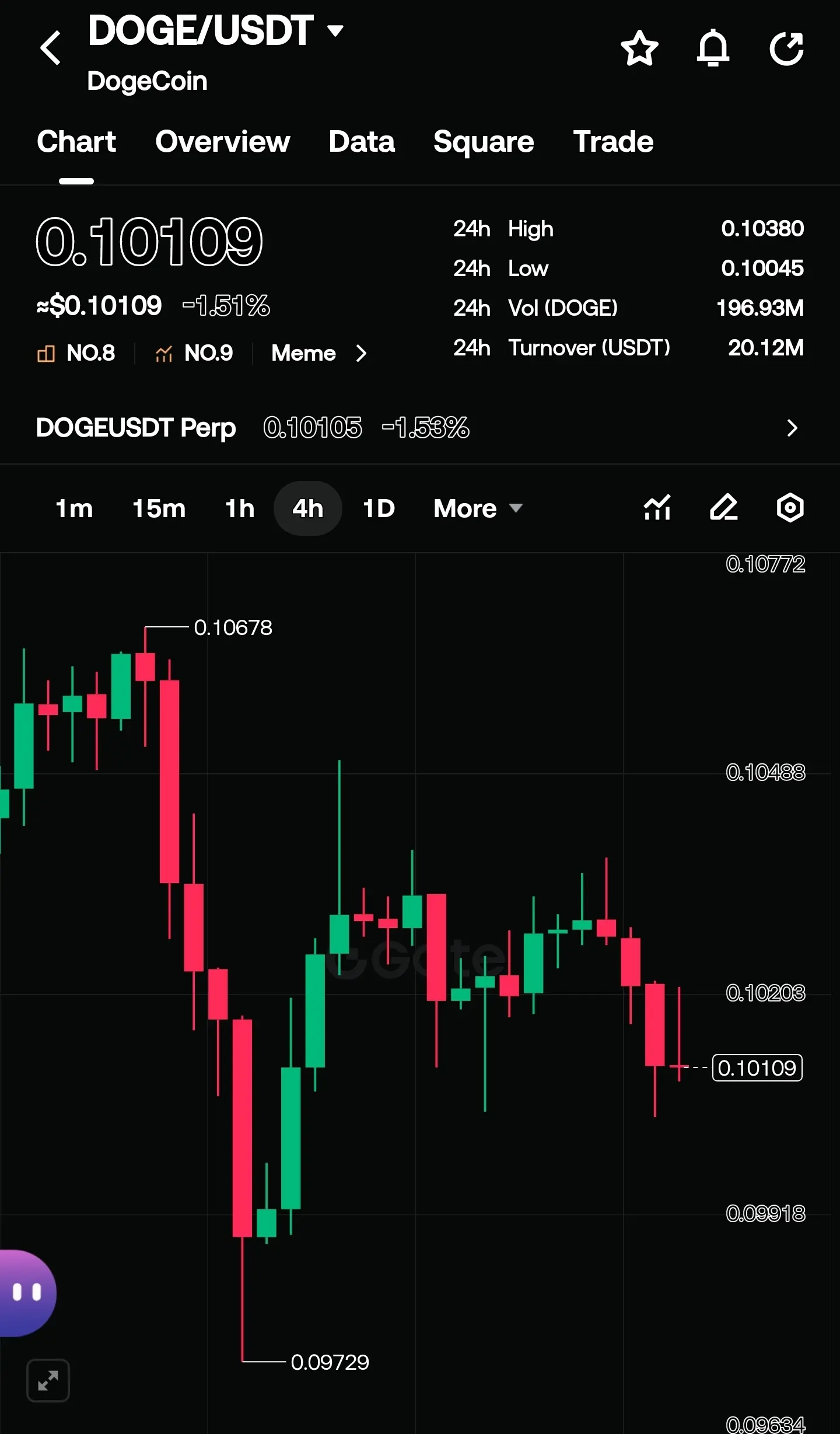Select the 4h timeframe
The image size is (840, 1434).
coord(307,508)
